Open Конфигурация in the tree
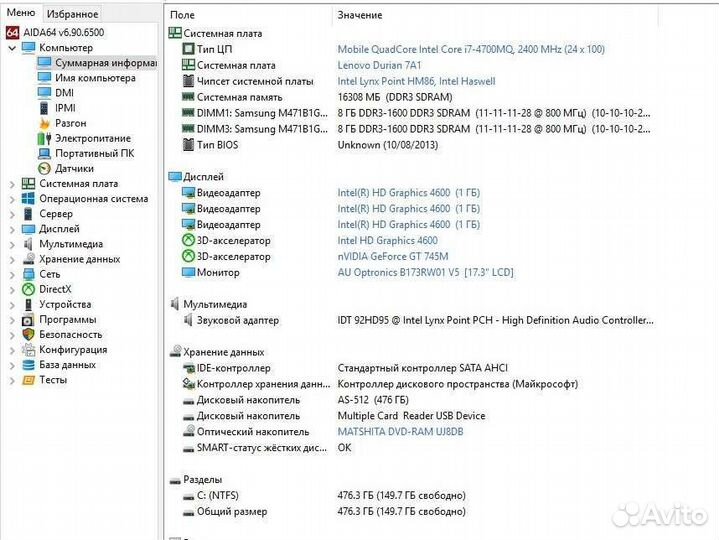 pos(73,350)
